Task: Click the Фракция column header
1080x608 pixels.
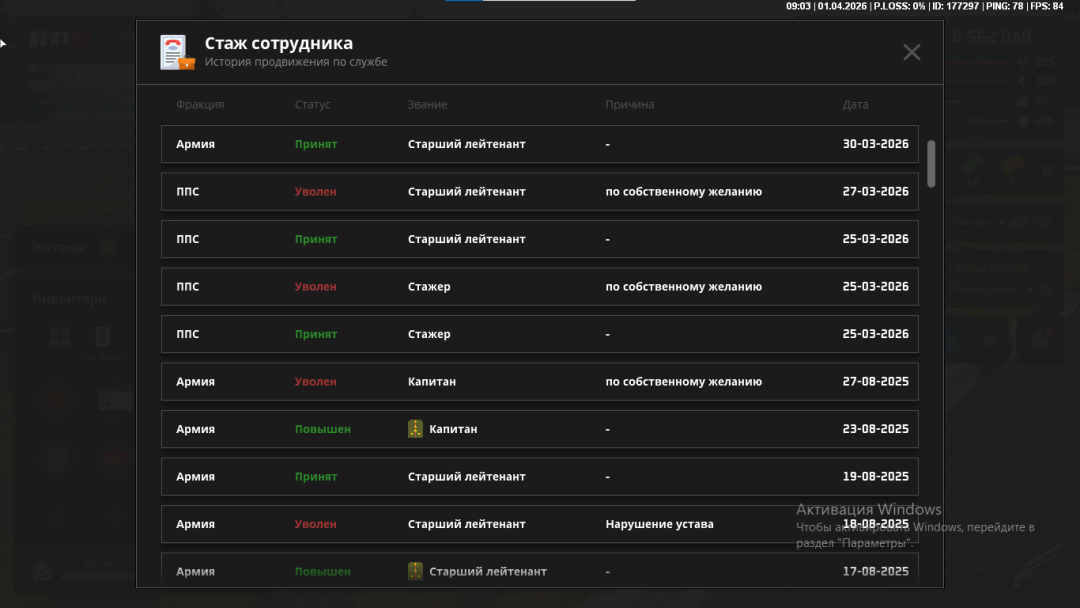Action: (x=200, y=105)
